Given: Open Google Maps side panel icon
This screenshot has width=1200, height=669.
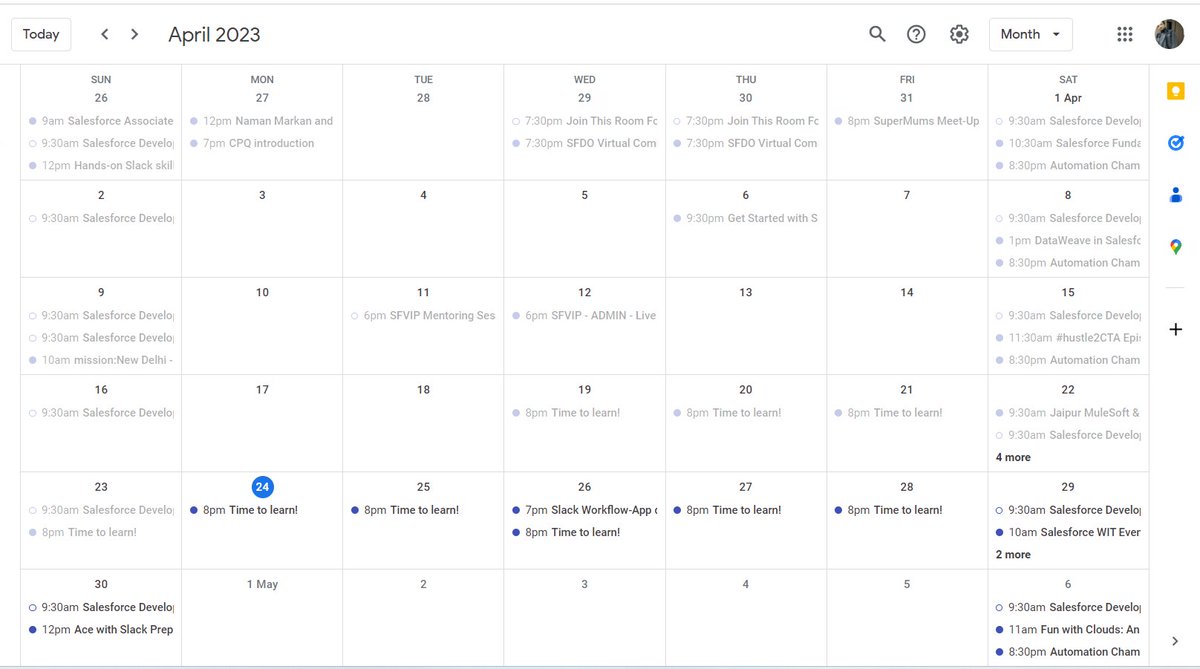Looking at the screenshot, I should tap(1175, 247).
